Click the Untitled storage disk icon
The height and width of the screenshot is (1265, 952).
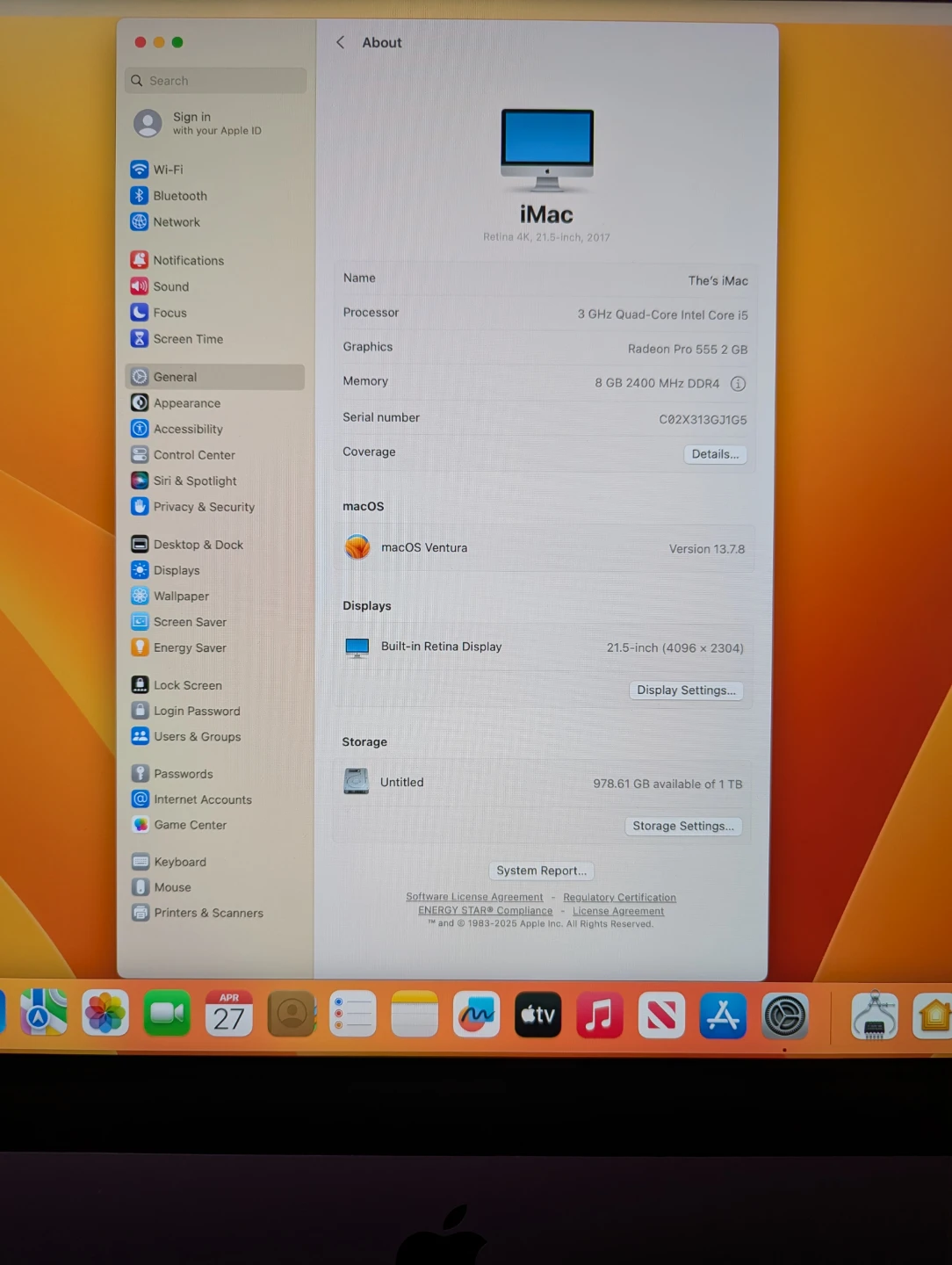click(357, 781)
